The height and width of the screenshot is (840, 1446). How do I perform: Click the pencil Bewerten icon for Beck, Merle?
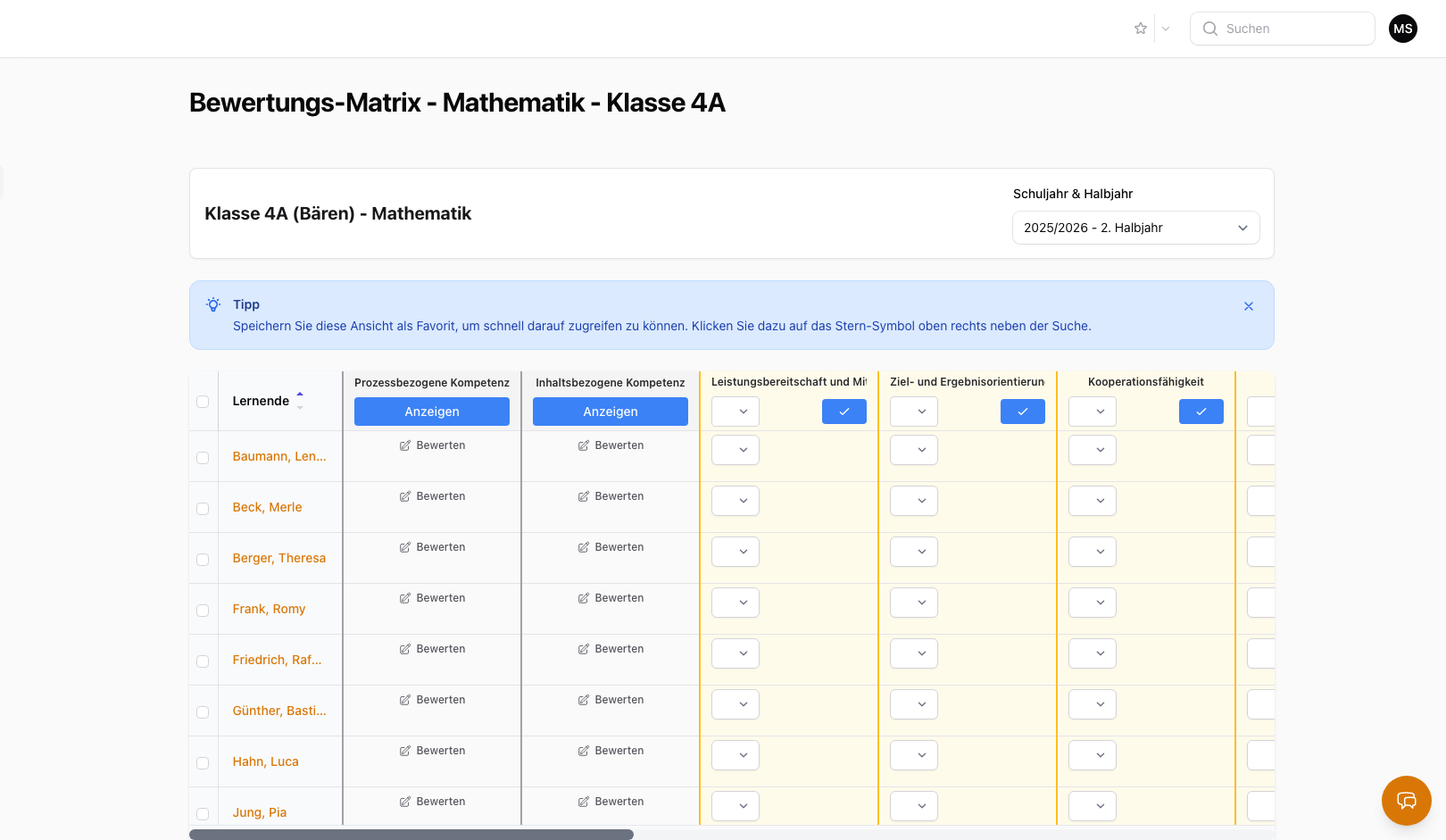406,495
